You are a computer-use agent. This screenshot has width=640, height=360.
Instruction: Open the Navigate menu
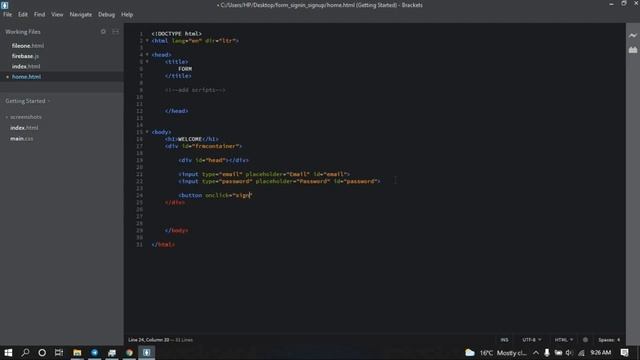point(81,14)
